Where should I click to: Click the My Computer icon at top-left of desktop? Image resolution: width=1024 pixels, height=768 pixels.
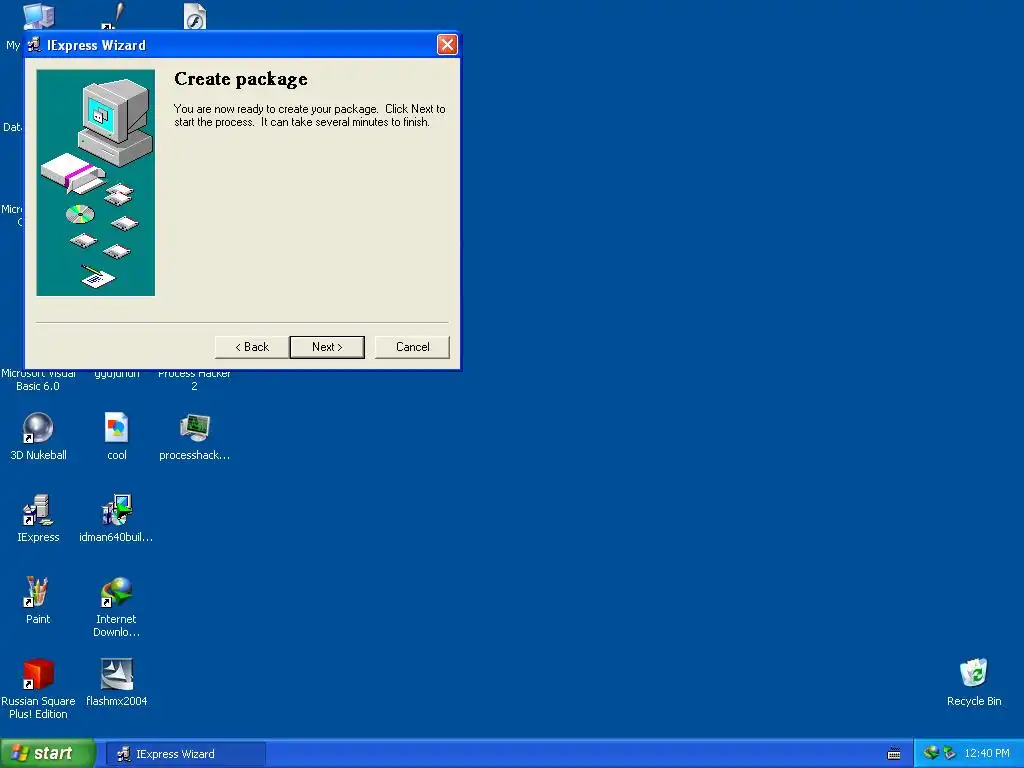[38, 16]
